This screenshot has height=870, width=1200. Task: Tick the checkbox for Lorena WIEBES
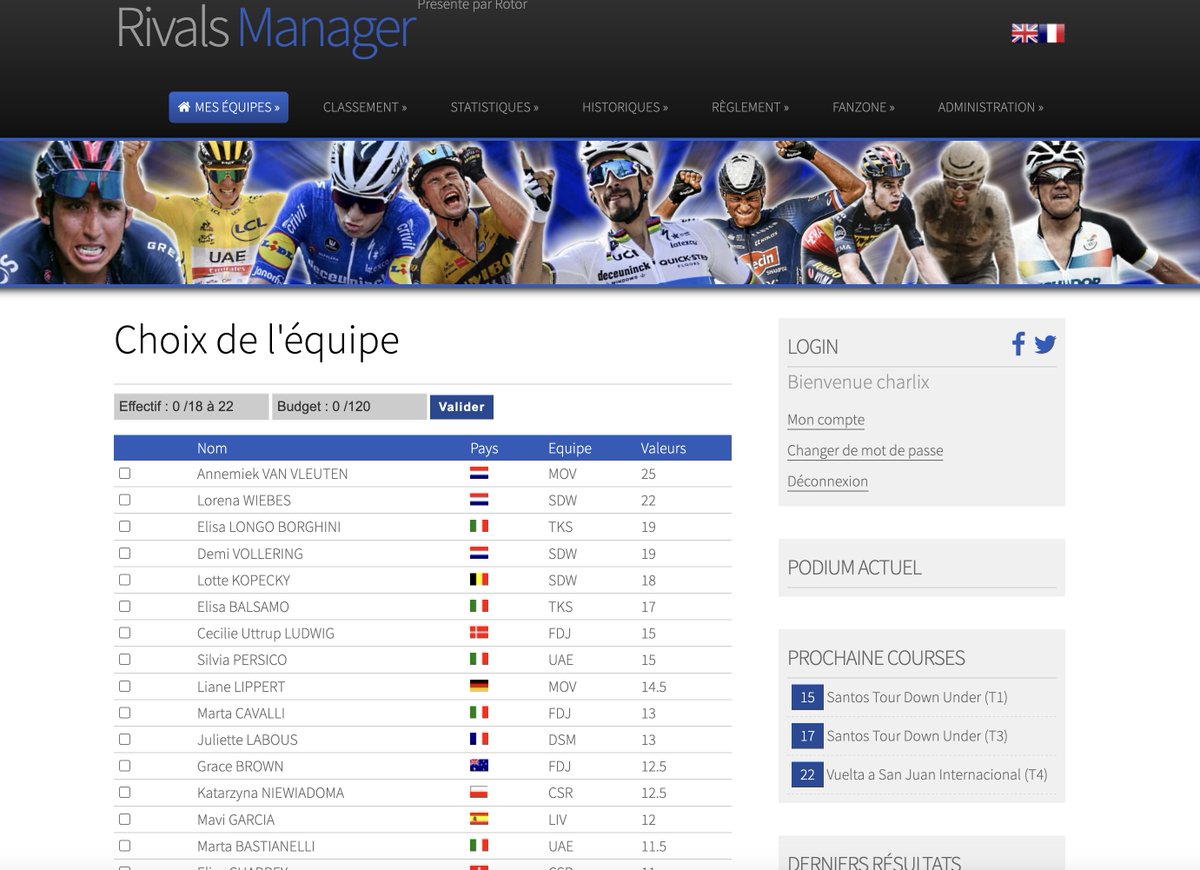click(125, 499)
